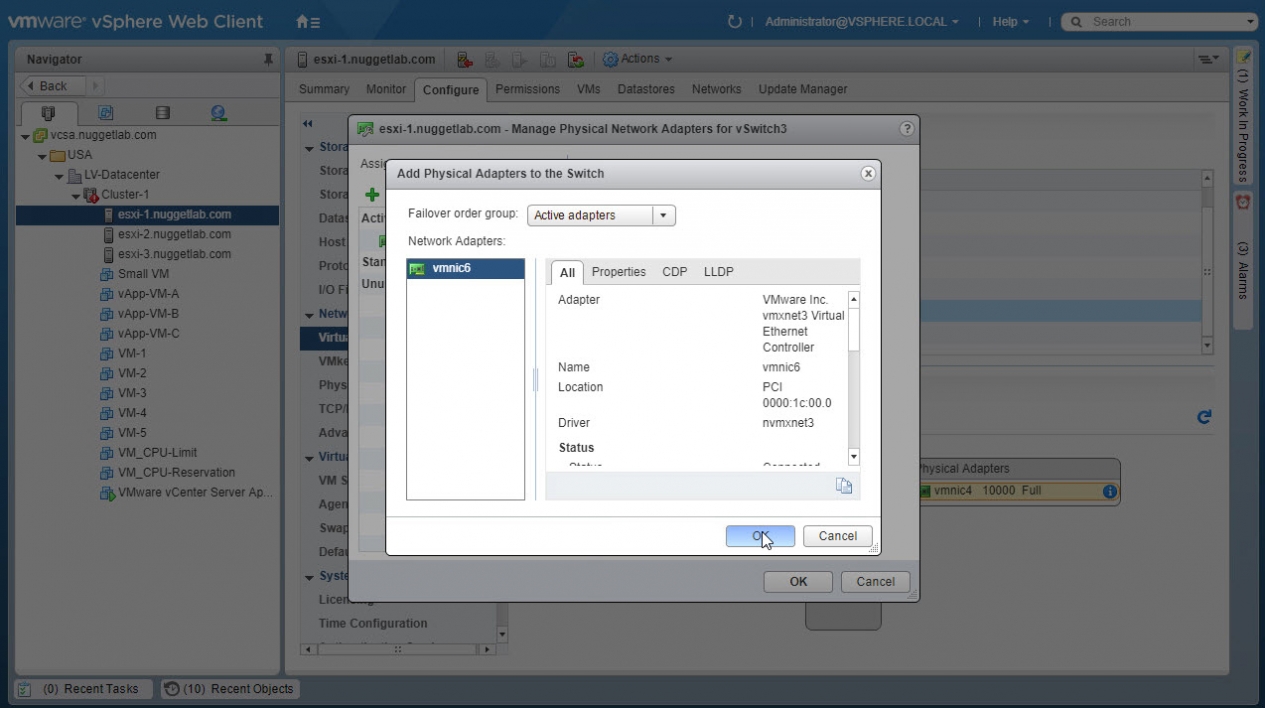Click the refresh icon beside Administrator account
1265x708 pixels.
pyautogui.click(x=735, y=21)
